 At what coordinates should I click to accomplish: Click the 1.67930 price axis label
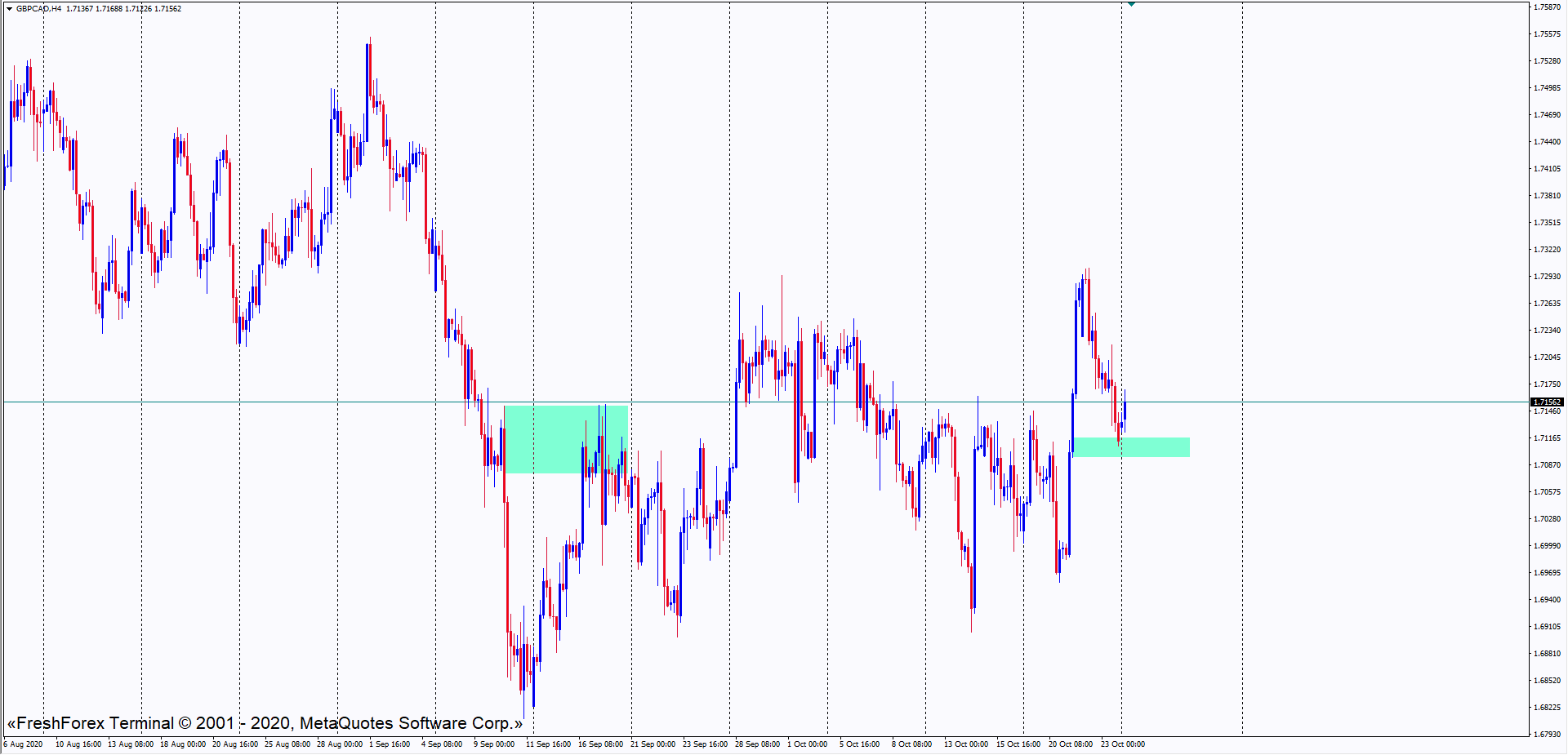pos(1546,735)
